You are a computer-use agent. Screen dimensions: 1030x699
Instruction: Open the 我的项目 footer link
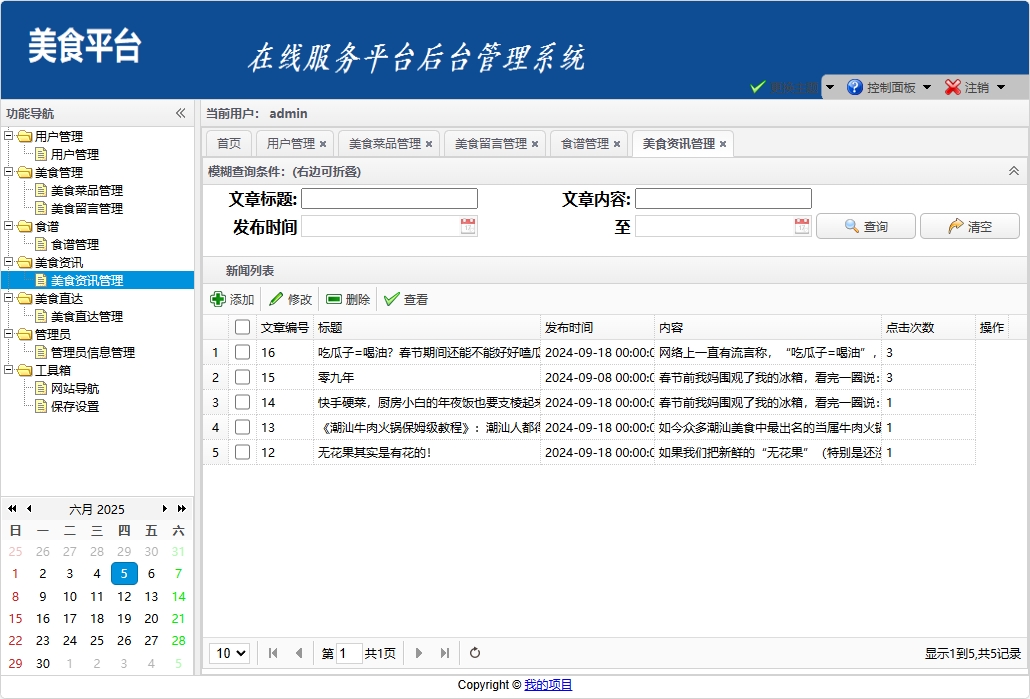pos(548,685)
